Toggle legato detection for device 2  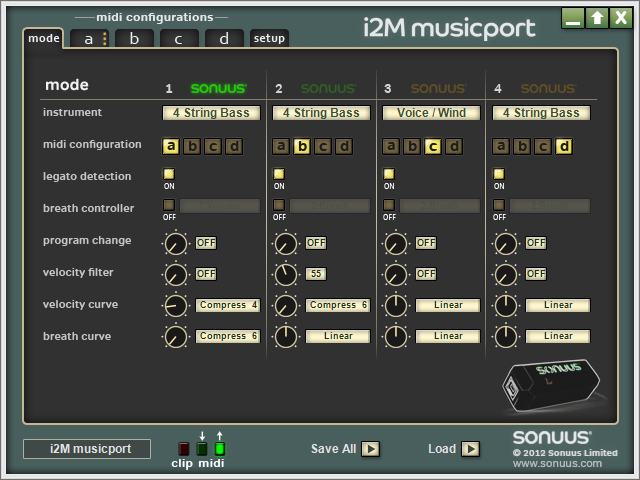click(279, 174)
